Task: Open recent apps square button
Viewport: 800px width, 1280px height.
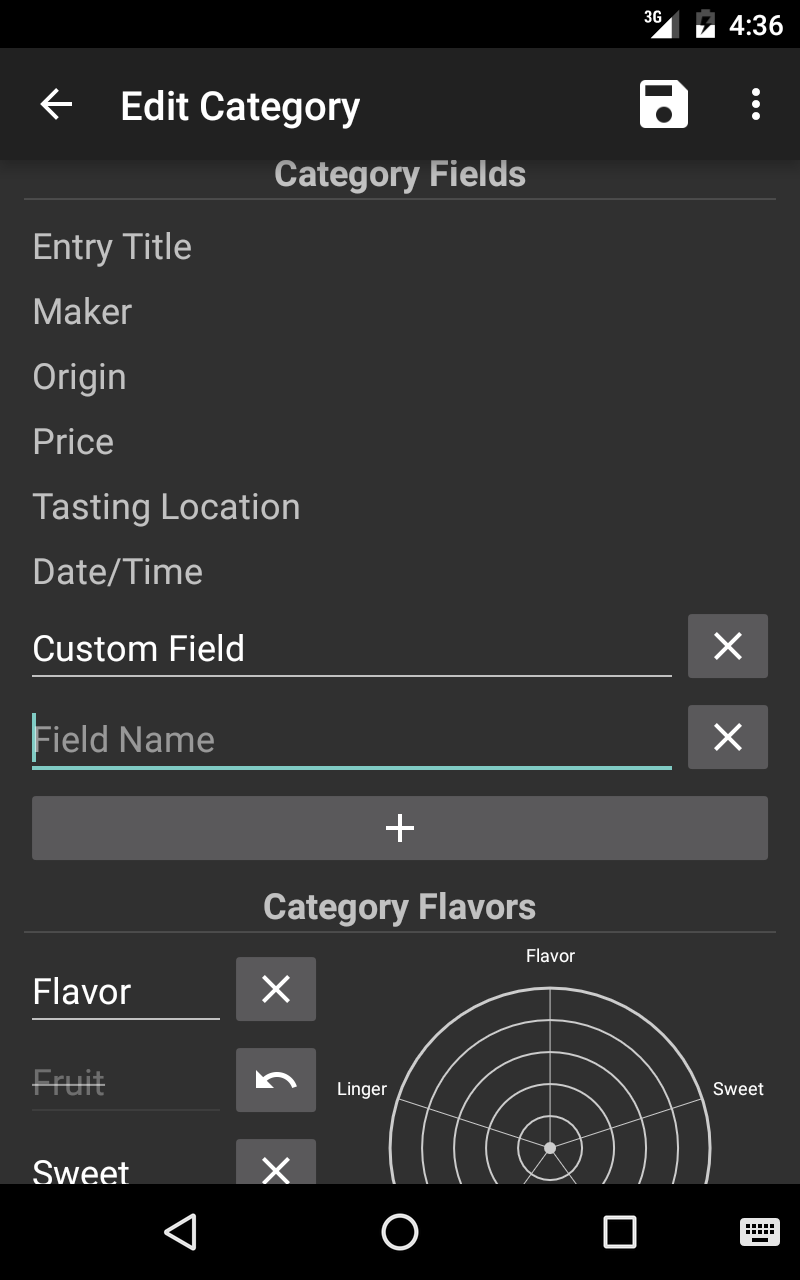Action: (620, 1232)
